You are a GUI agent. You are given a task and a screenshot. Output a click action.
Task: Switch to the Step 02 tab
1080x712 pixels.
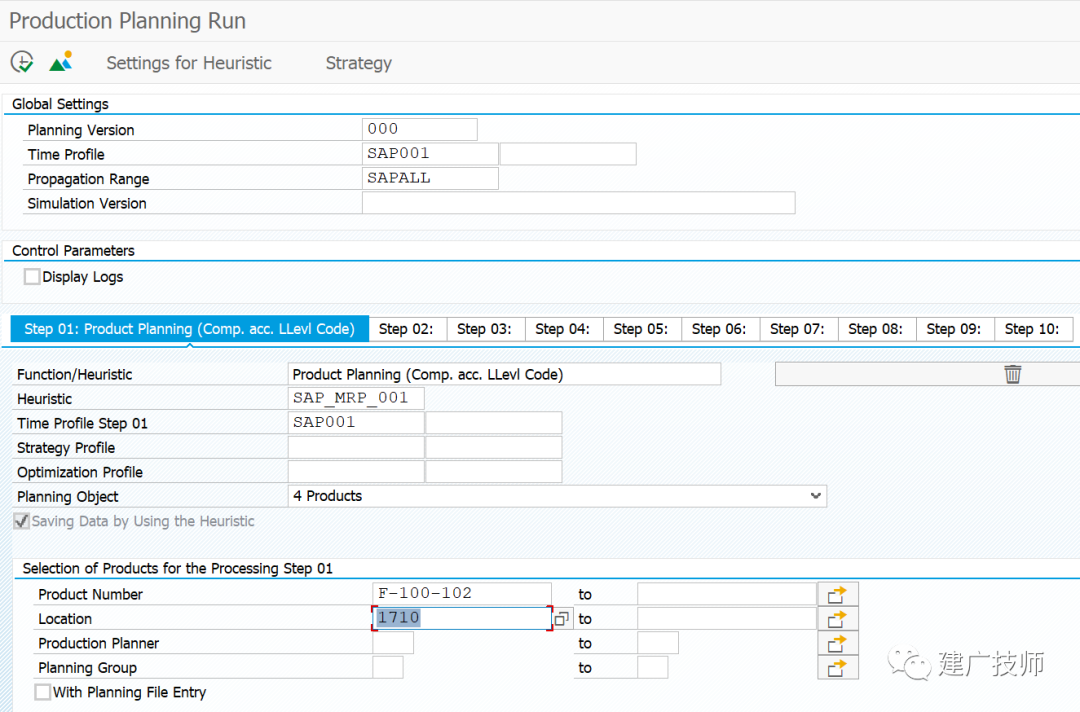coord(406,328)
